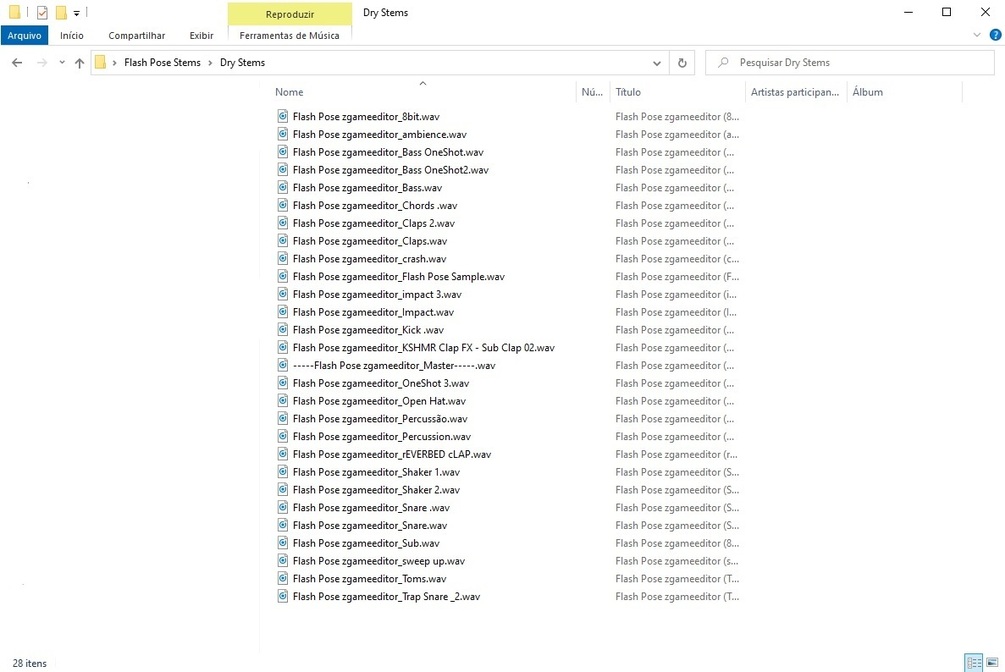Click Flash Pose Stems breadcrumb
This screenshot has width=1005, height=672.
pos(162,63)
